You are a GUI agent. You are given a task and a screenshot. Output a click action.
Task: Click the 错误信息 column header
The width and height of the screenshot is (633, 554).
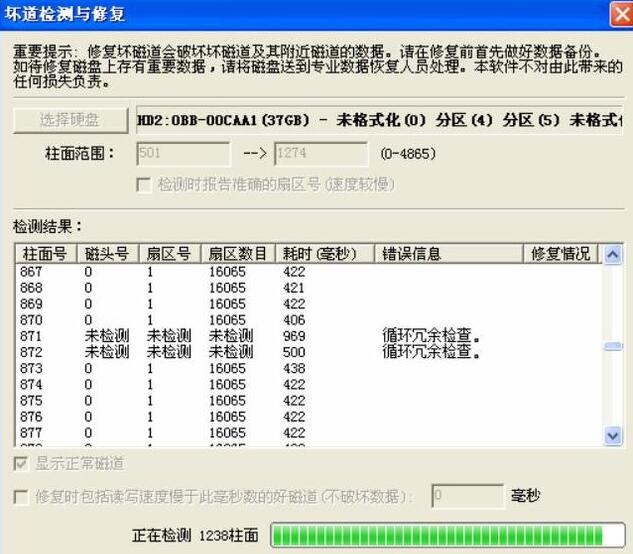point(449,254)
